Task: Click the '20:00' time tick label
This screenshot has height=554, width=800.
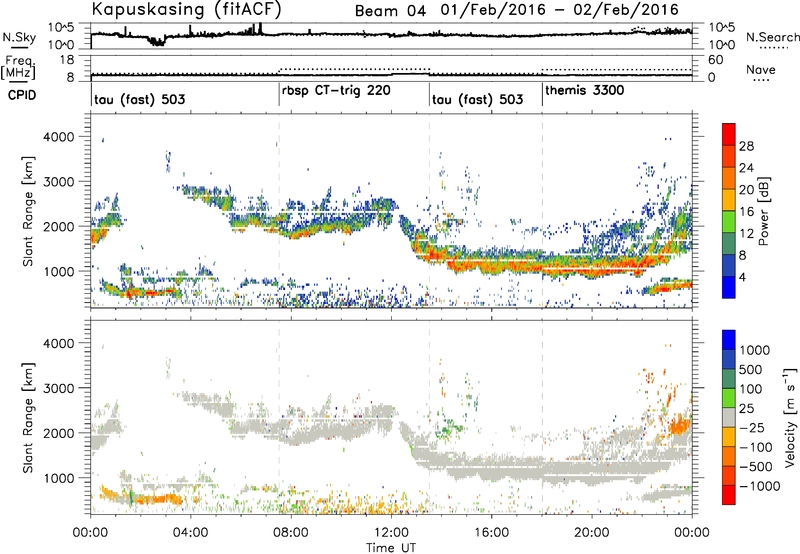Action: [591, 533]
